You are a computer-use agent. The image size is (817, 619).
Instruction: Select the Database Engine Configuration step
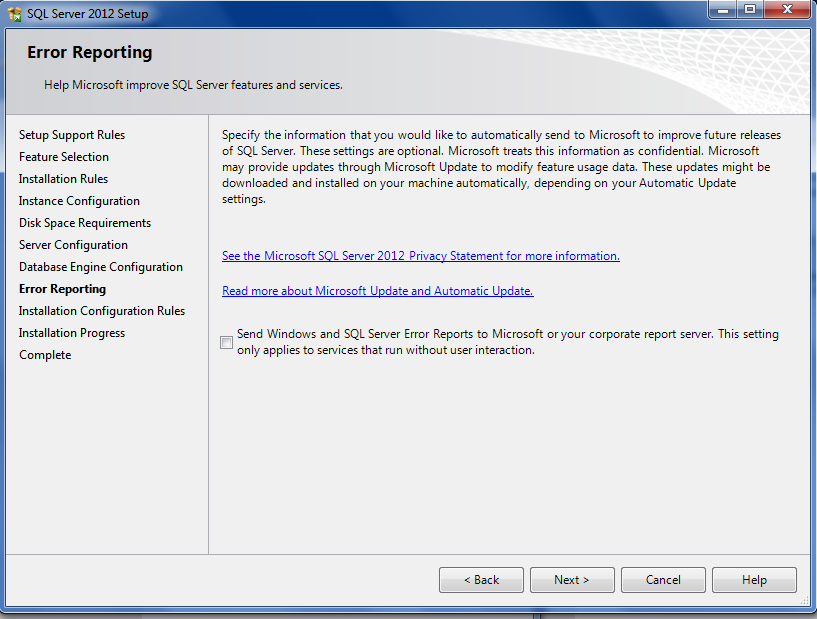[101, 267]
